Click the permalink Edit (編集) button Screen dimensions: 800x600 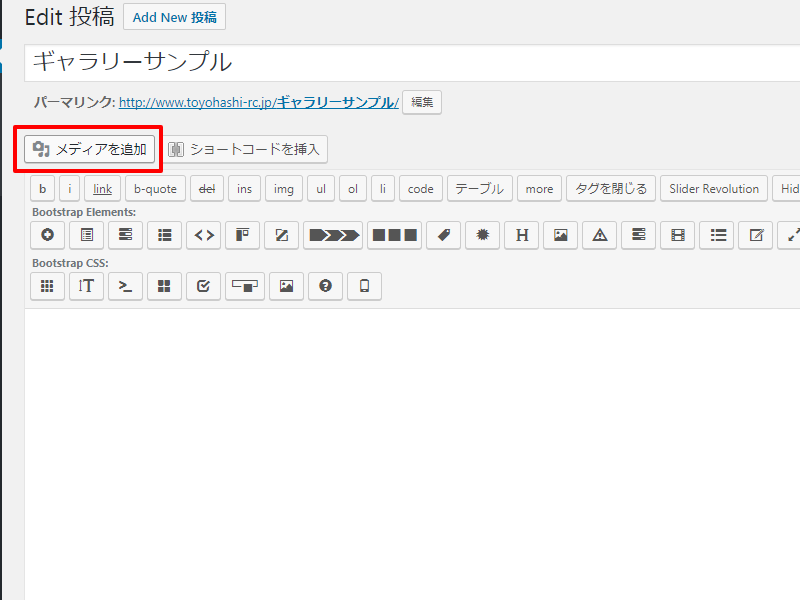tap(422, 102)
